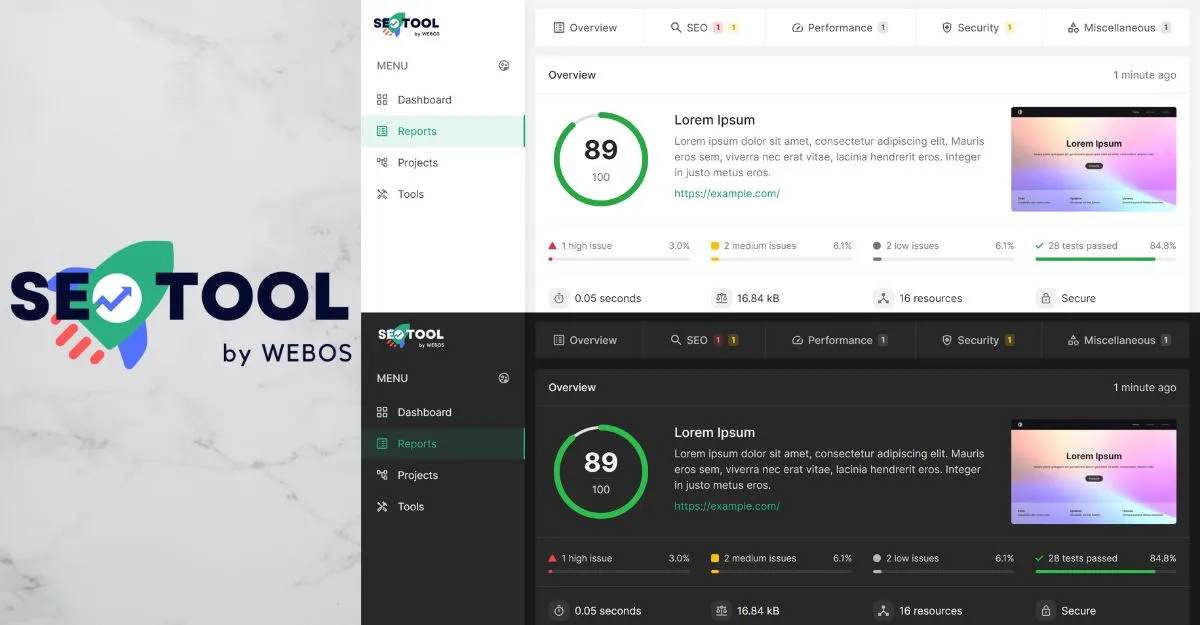Screen dimensions: 1200x625
Task: Switch to the Overview tab in dark panel
Action: point(589,340)
